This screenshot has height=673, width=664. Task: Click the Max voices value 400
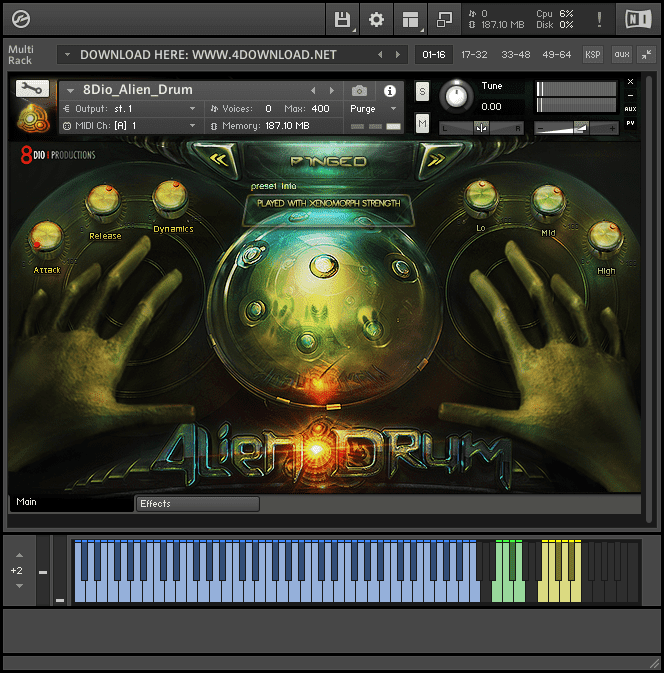pos(321,109)
